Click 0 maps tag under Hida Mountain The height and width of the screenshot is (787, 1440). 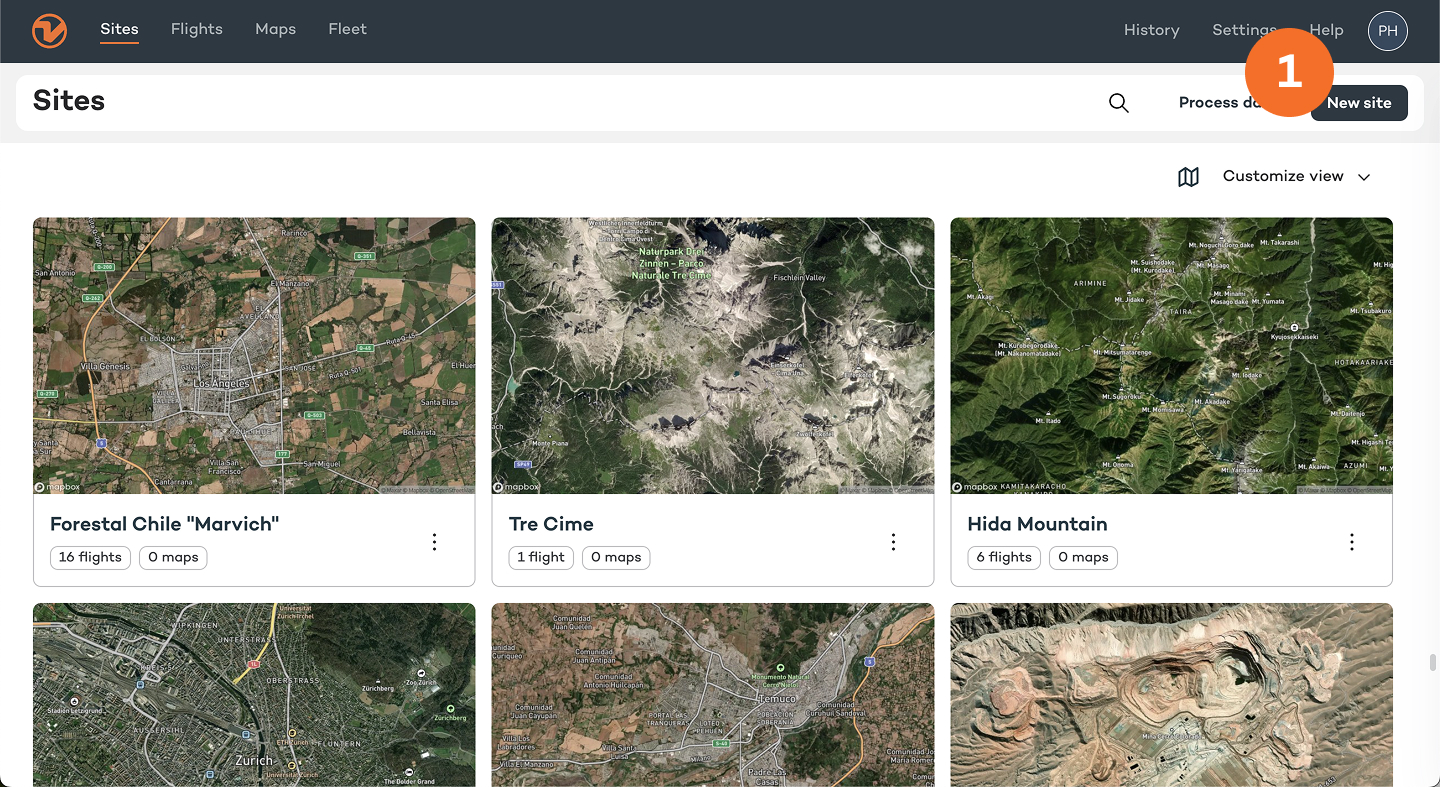pos(1083,557)
